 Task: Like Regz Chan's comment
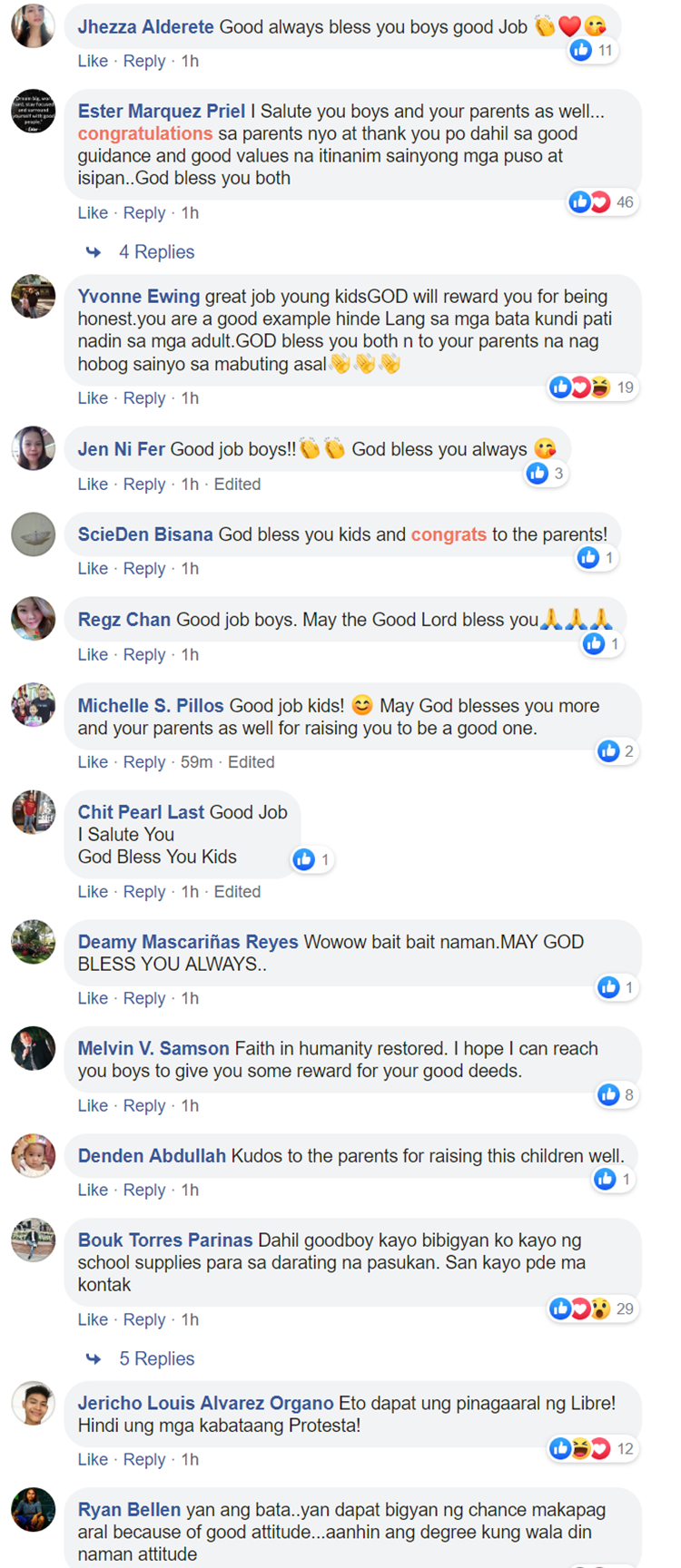(93, 655)
